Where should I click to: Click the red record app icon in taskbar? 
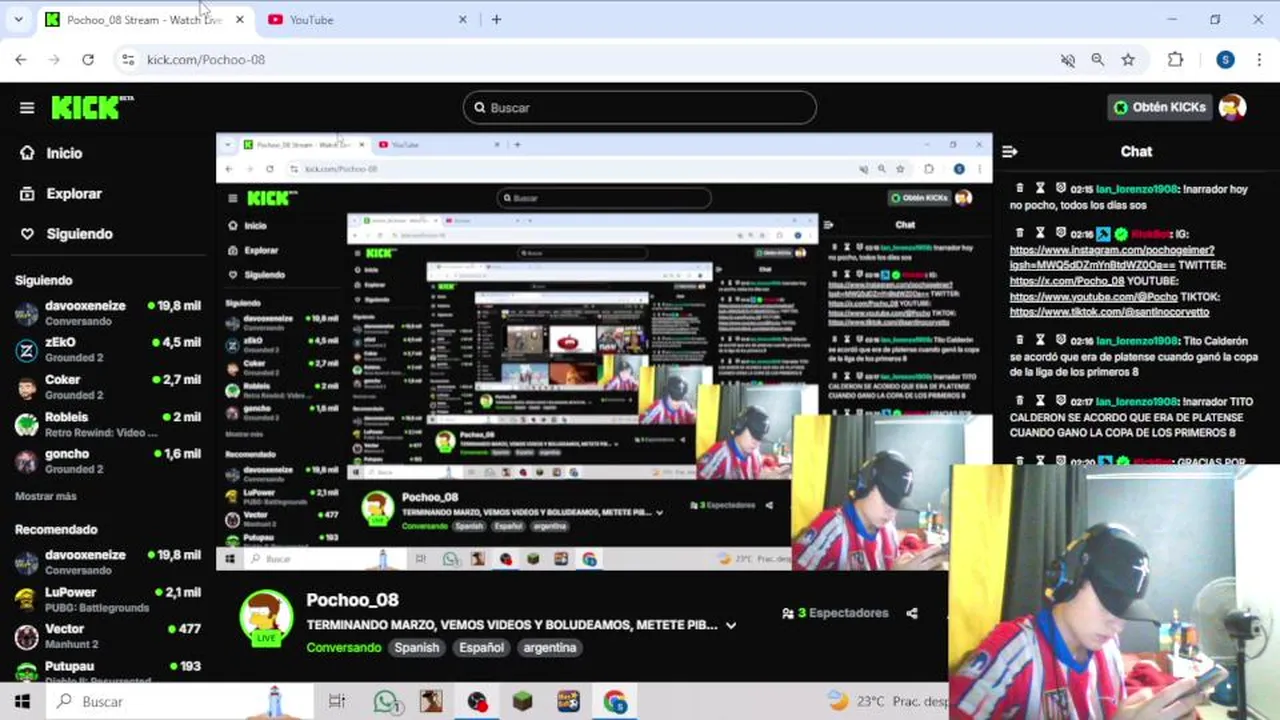click(x=477, y=701)
